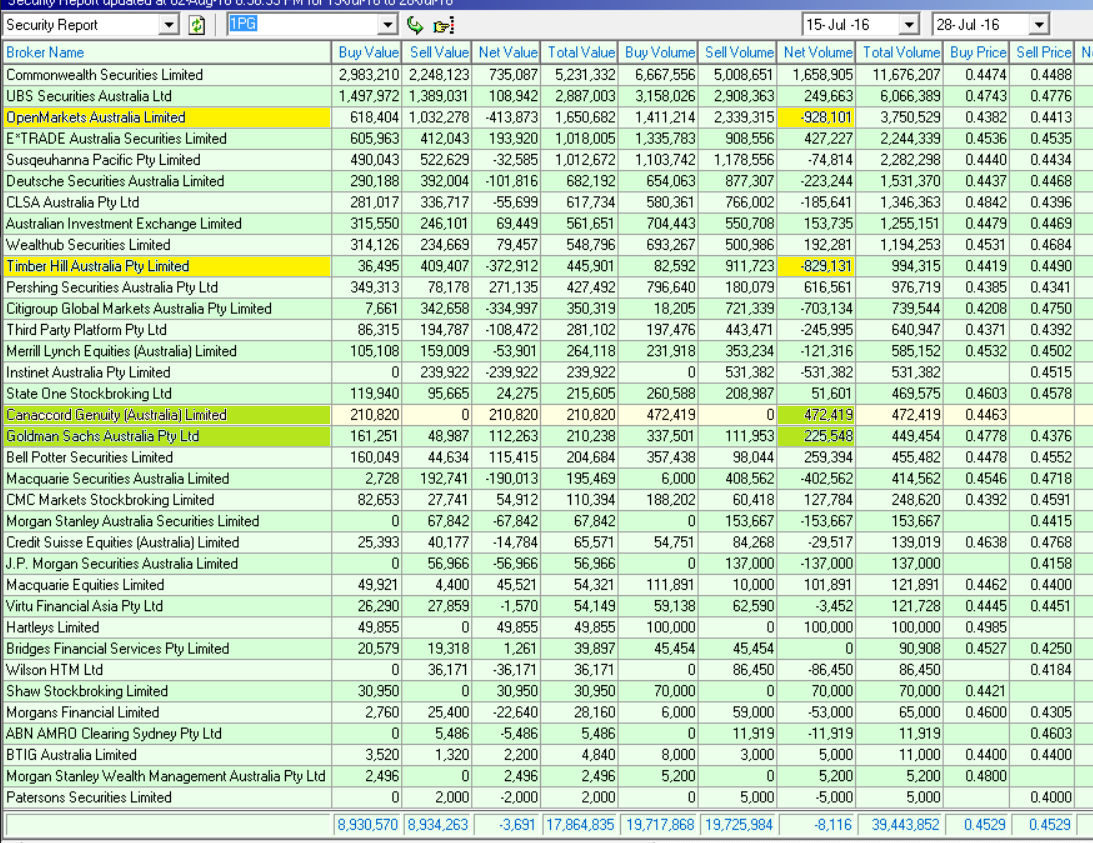Select Patersons Securities Limited broker

coord(89,798)
